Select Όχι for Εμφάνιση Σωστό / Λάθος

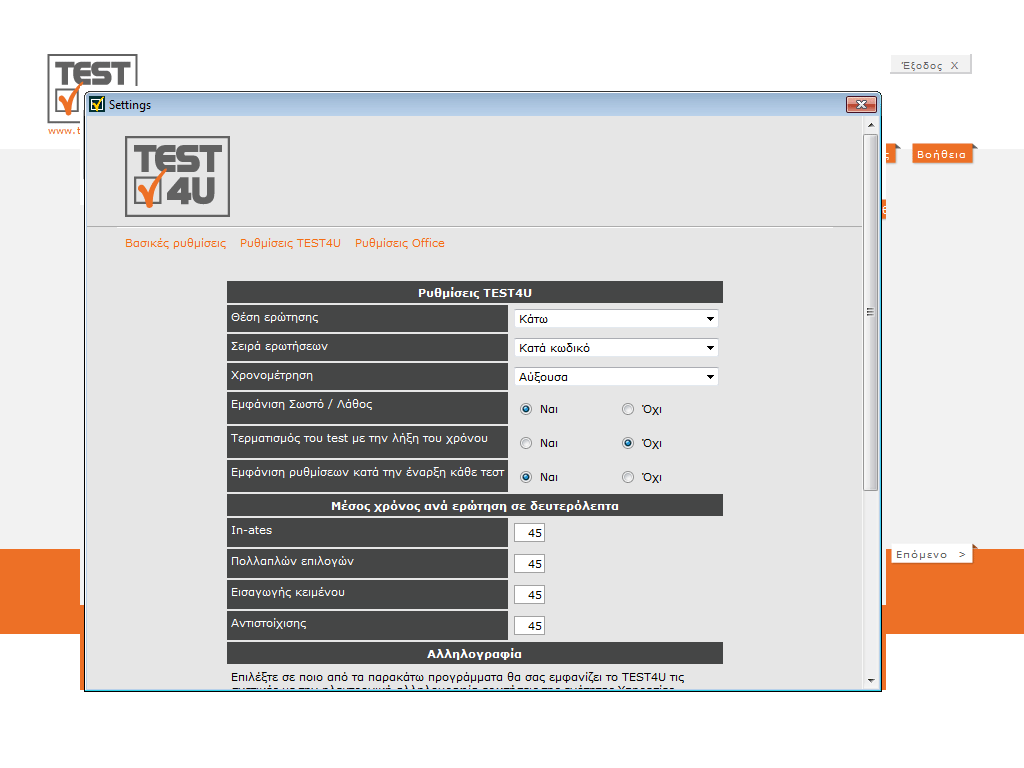[628, 409]
